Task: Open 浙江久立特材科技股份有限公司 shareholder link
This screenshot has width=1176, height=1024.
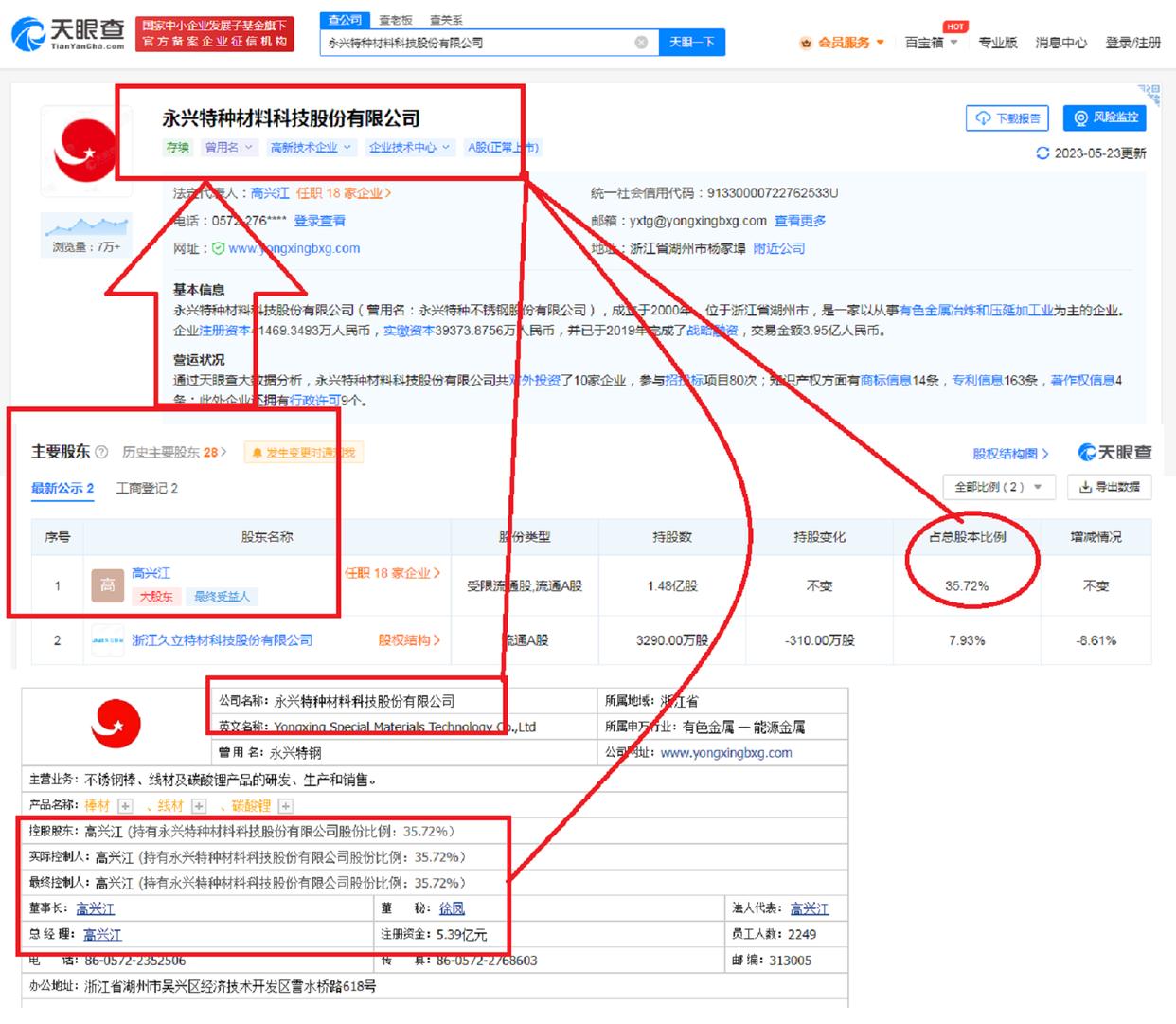Action: click(x=222, y=640)
